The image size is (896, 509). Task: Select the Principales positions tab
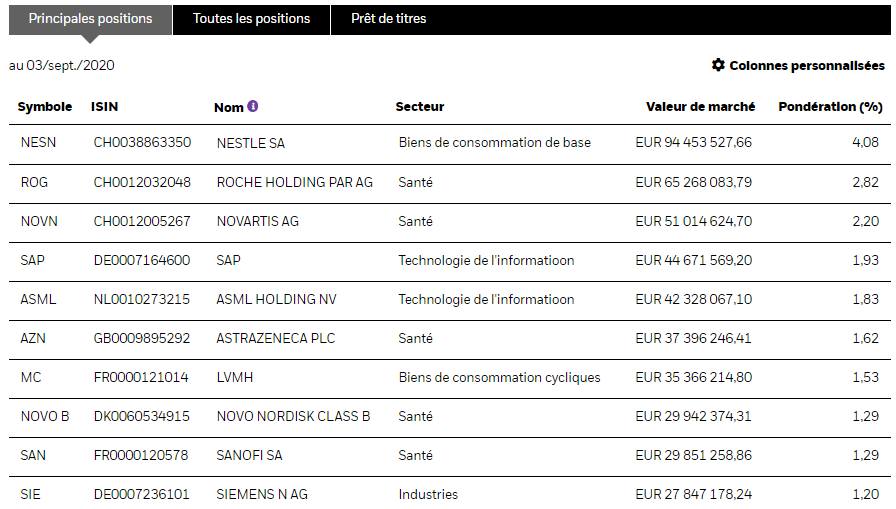click(x=90, y=19)
